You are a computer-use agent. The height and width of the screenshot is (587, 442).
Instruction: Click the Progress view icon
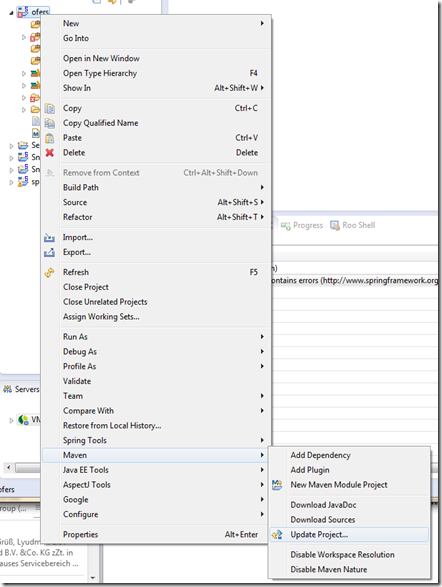286,226
